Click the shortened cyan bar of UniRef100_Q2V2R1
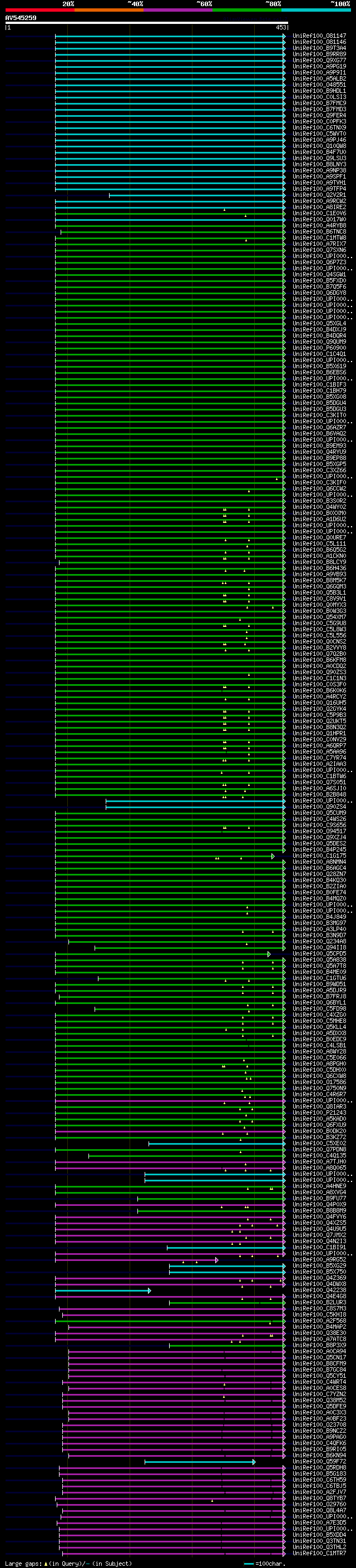This screenshot has height=1568, width=356. pyautogui.click(x=197, y=195)
